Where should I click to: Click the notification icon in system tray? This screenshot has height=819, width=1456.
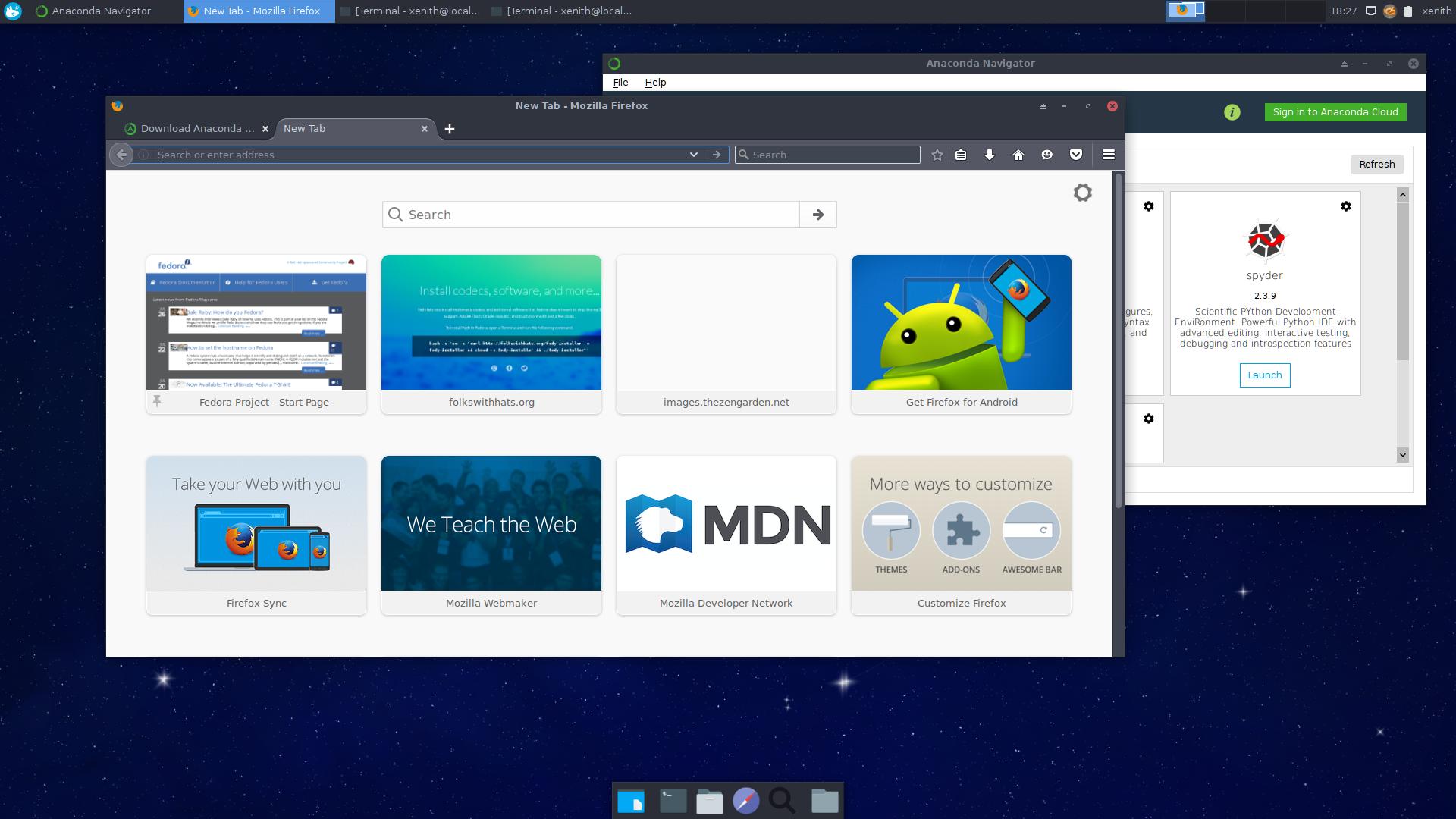coord(1371,11)
